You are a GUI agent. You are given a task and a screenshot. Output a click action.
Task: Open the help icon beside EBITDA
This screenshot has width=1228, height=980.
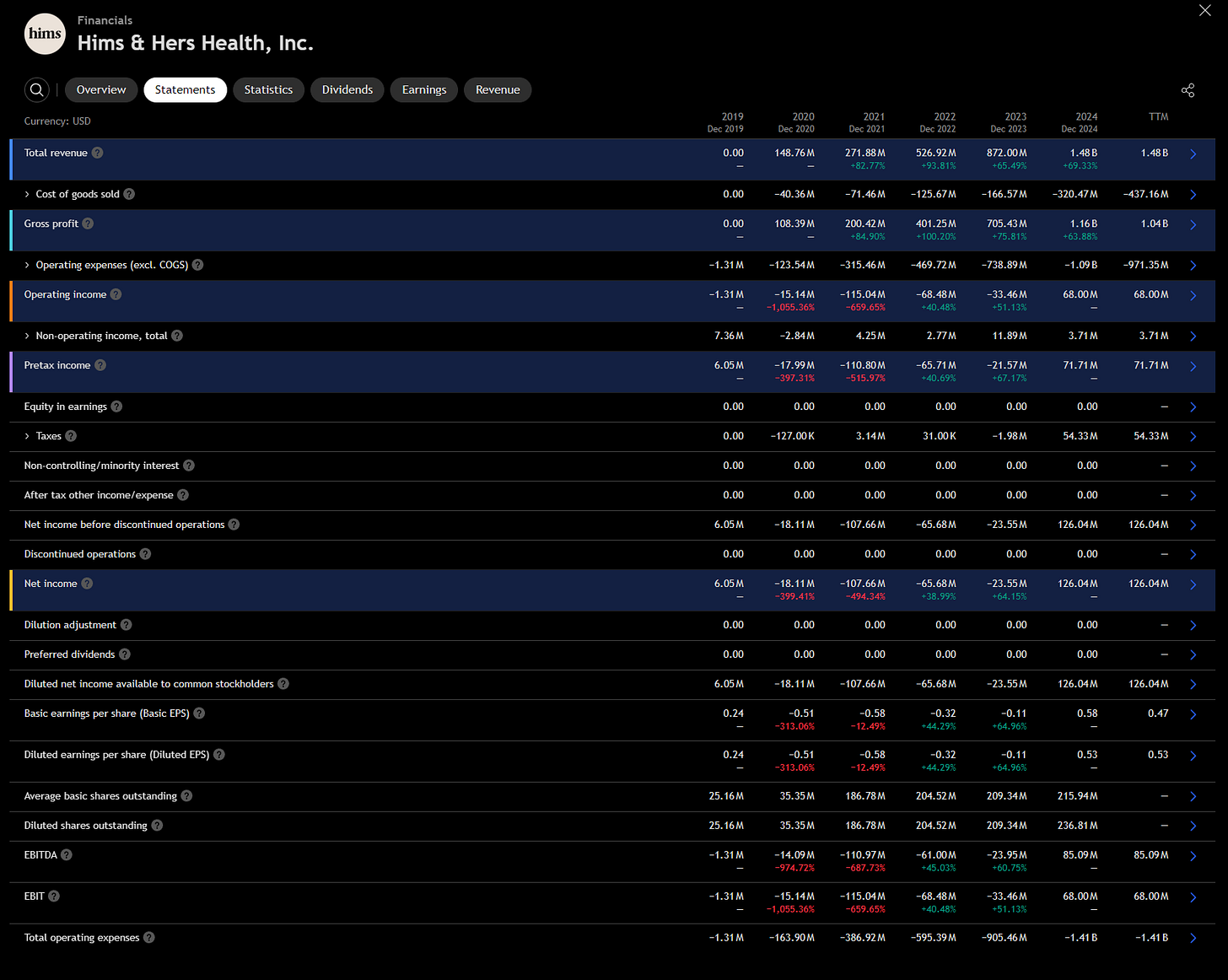click(67, 855)
